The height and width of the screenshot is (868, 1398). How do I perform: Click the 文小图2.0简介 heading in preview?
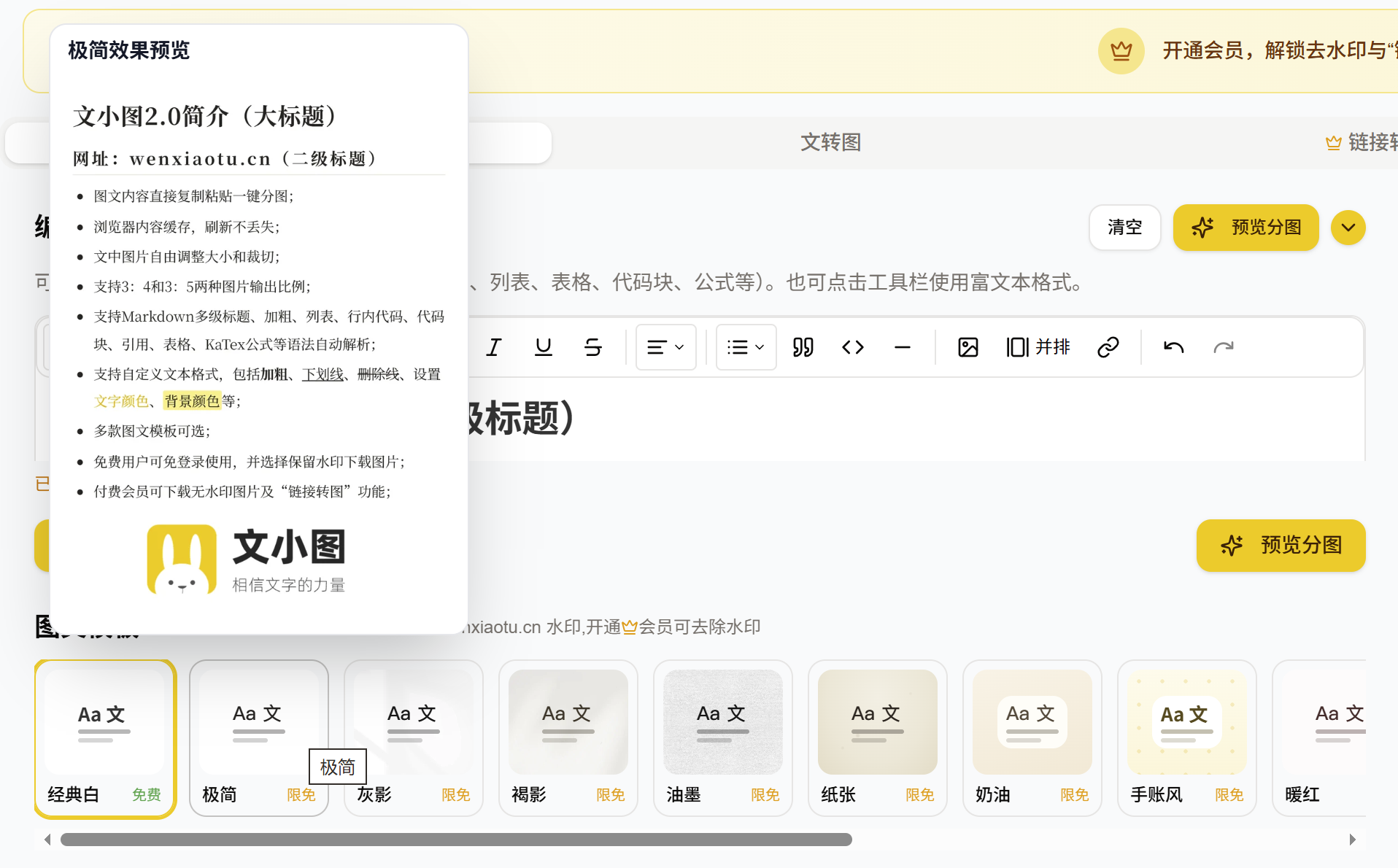click(x=205, y=116)
